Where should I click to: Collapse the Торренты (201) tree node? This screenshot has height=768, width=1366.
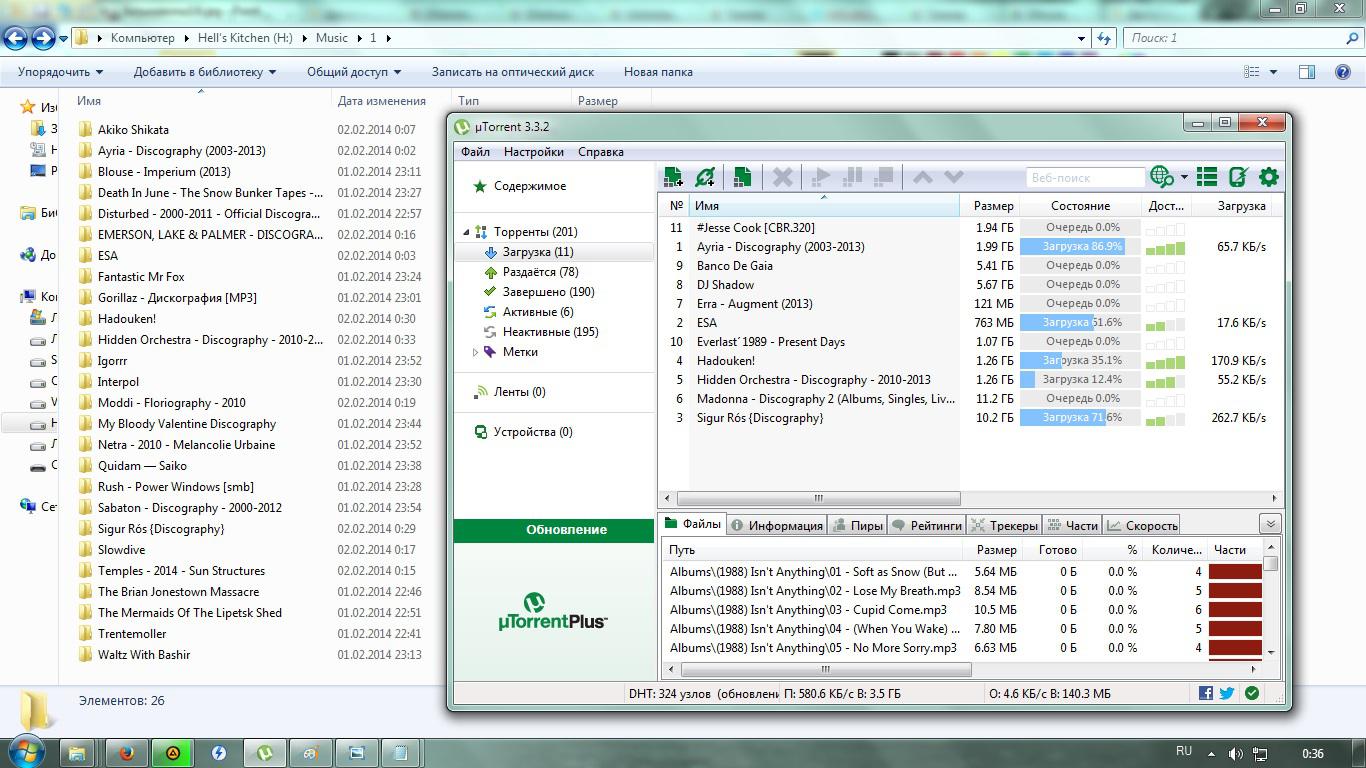[466, 232]
